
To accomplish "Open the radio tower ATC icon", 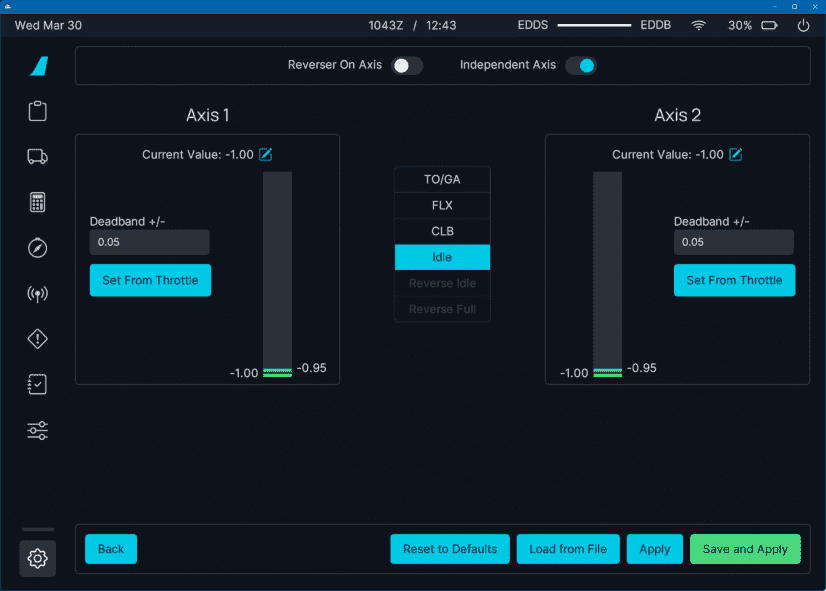I will [x=37, y=294].
